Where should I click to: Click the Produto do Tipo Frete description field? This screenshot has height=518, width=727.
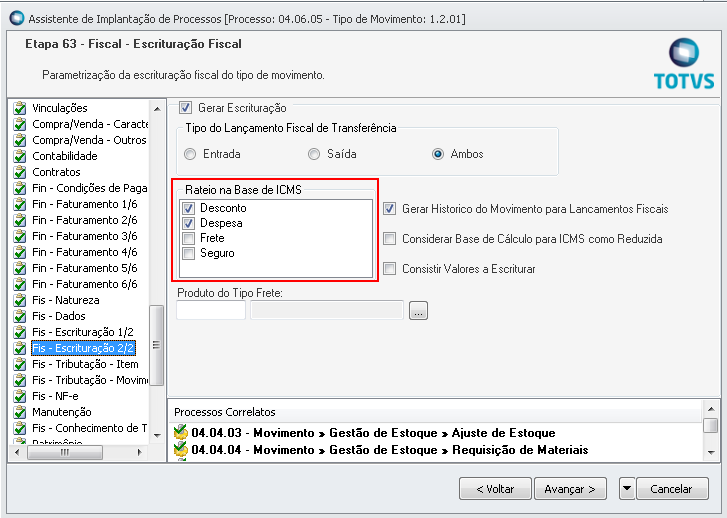click(x=327, y=310)
